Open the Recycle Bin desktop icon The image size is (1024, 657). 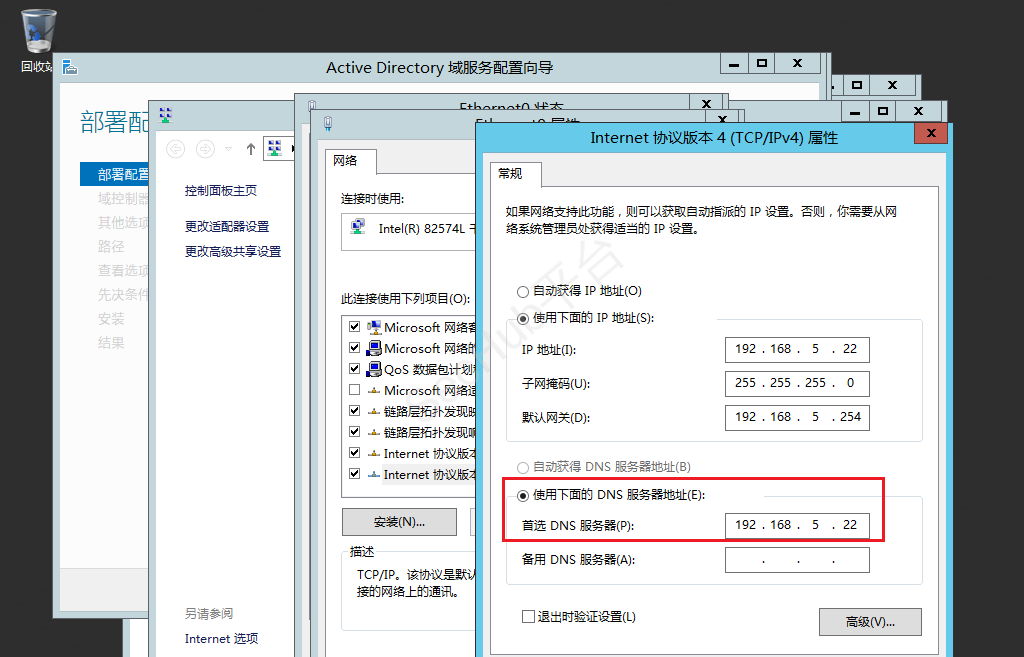tap(39, 33)
